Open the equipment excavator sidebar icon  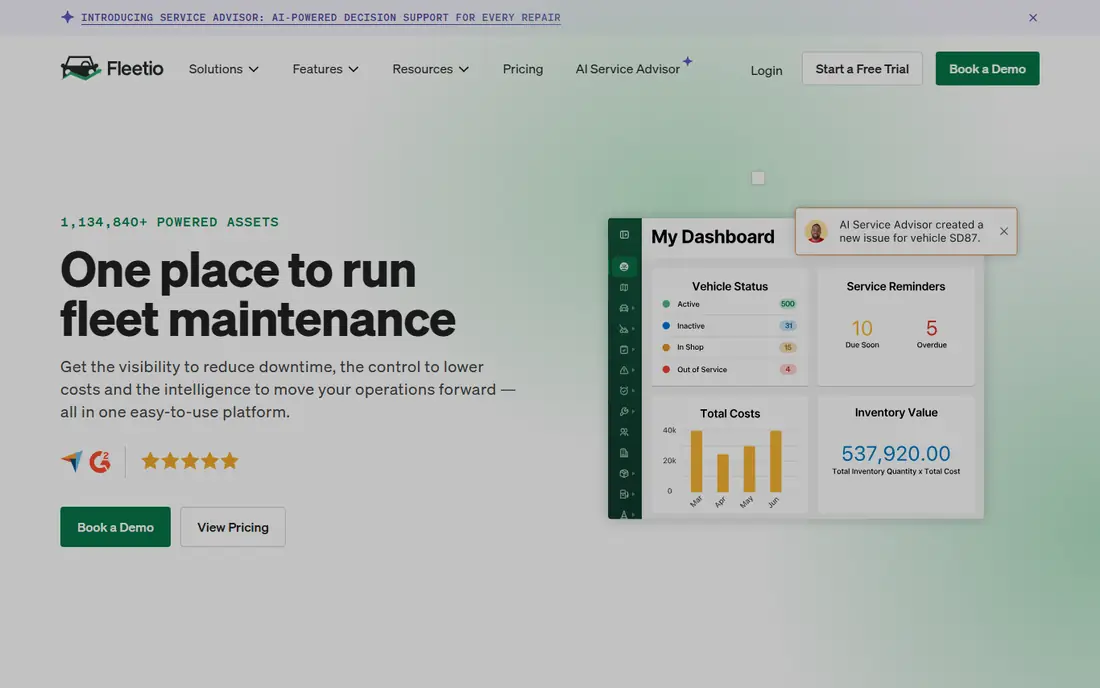coord(623,328)
